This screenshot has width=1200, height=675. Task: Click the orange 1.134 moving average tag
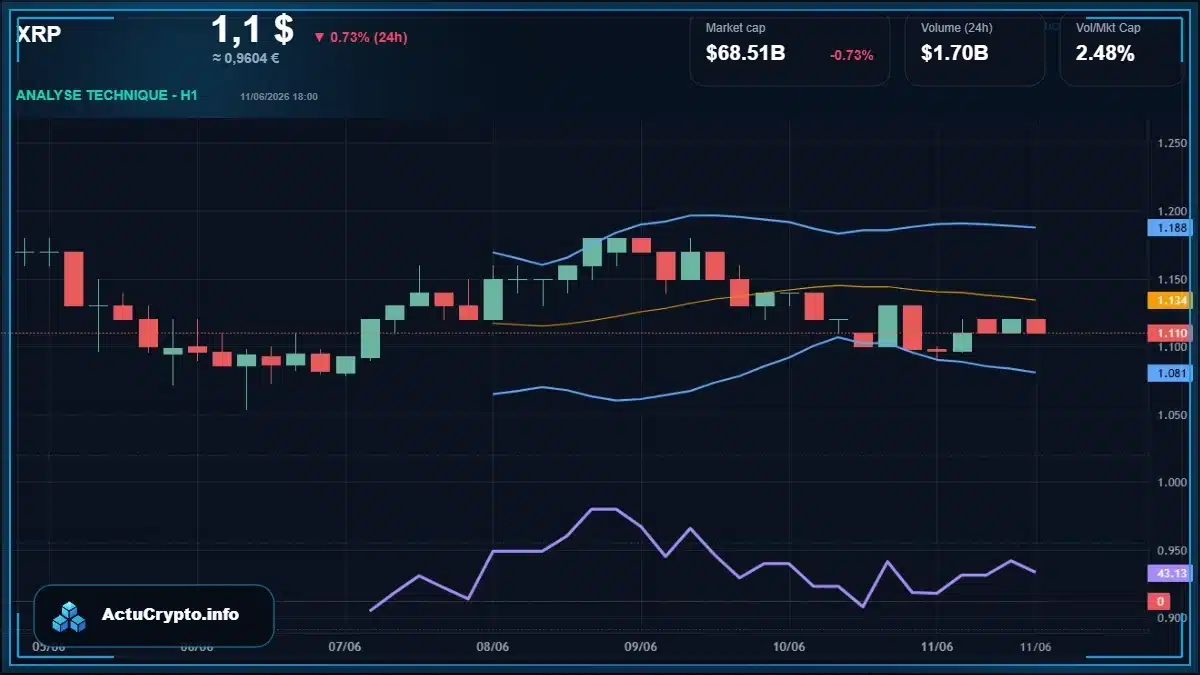(x=1169, y=300)
